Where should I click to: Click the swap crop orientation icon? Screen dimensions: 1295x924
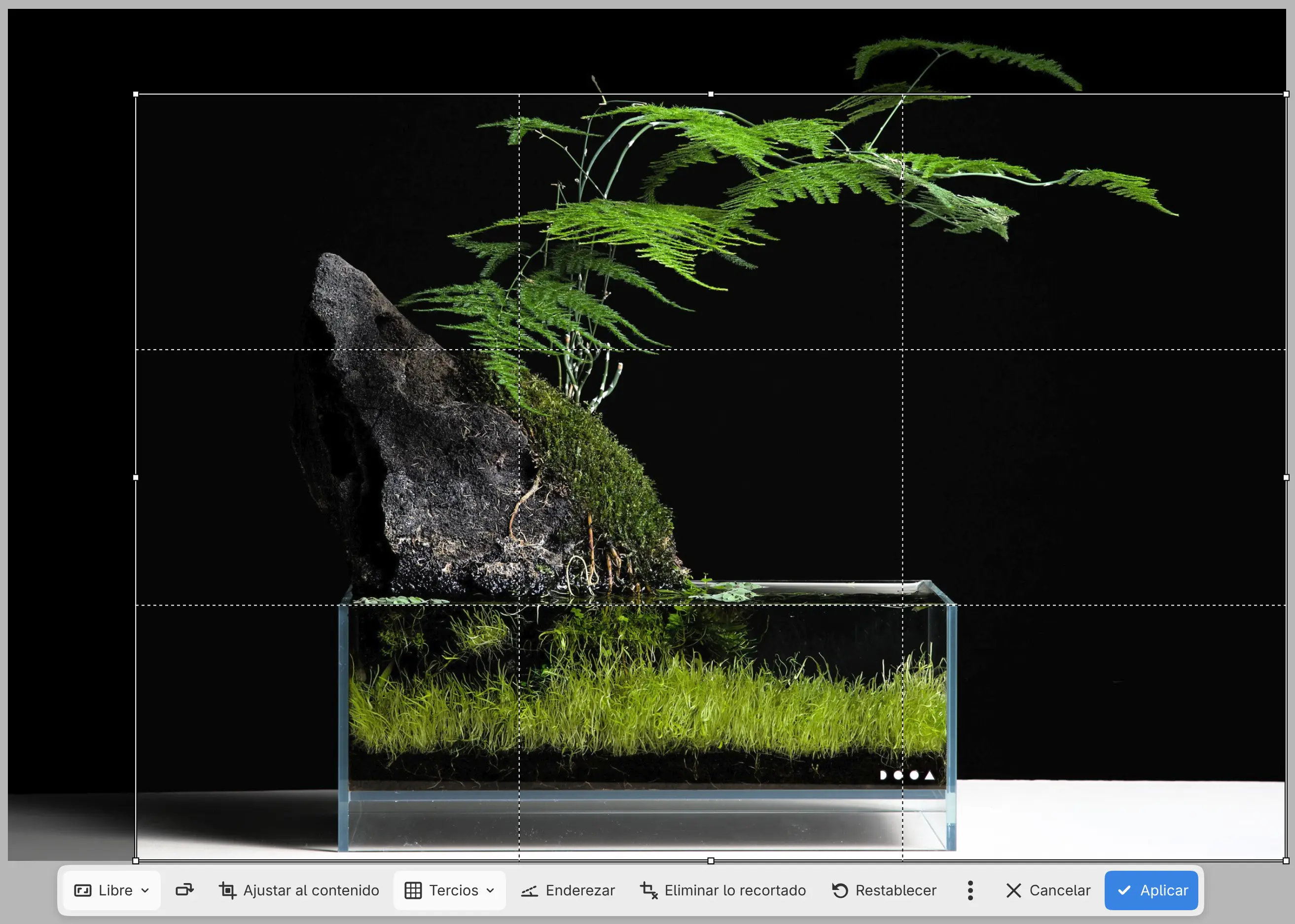pos(184,890)
